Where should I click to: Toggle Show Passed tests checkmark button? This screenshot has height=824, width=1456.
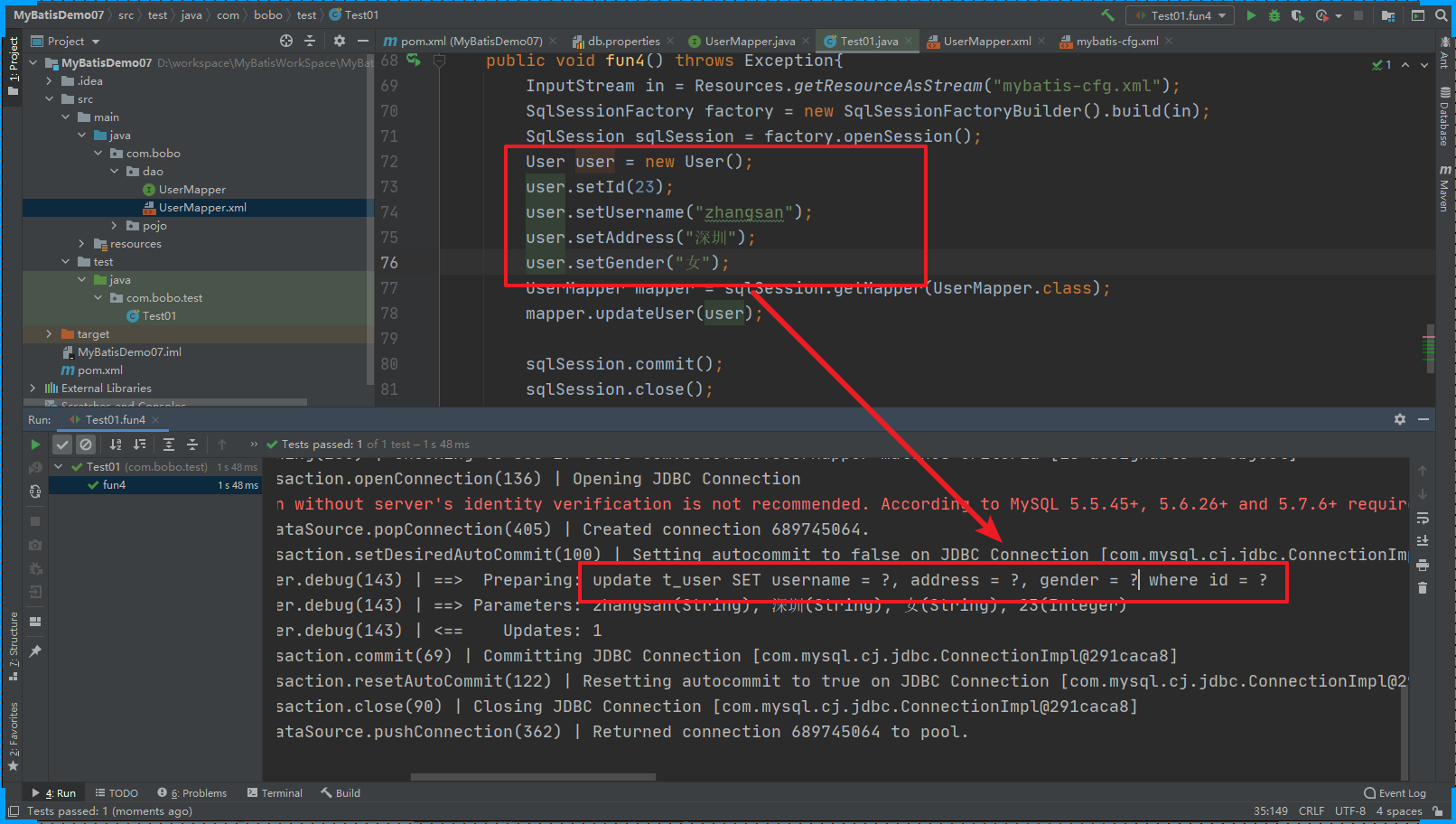(x=62, y=445)
